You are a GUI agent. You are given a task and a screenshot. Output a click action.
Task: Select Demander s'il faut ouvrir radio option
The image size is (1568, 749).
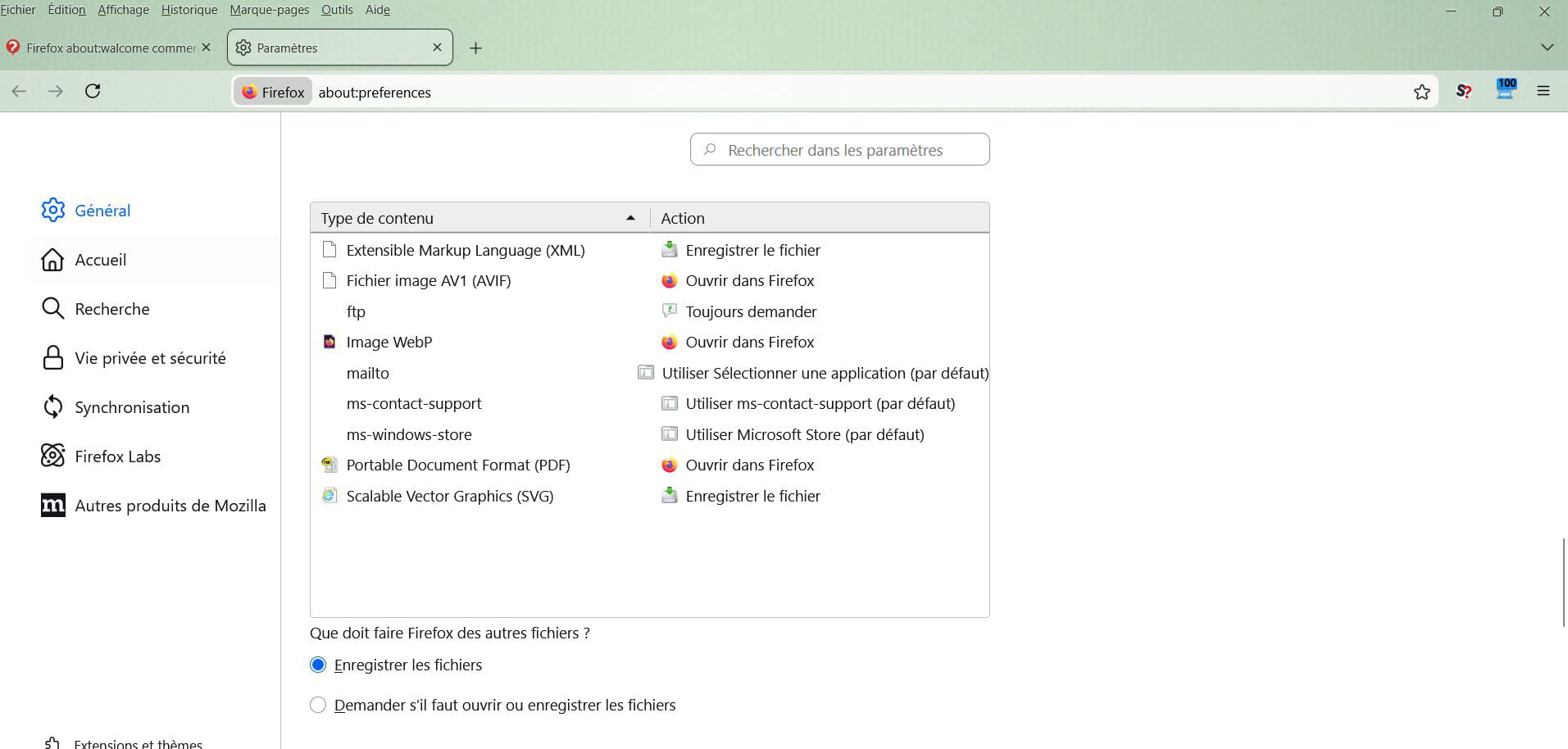point(318,705)
